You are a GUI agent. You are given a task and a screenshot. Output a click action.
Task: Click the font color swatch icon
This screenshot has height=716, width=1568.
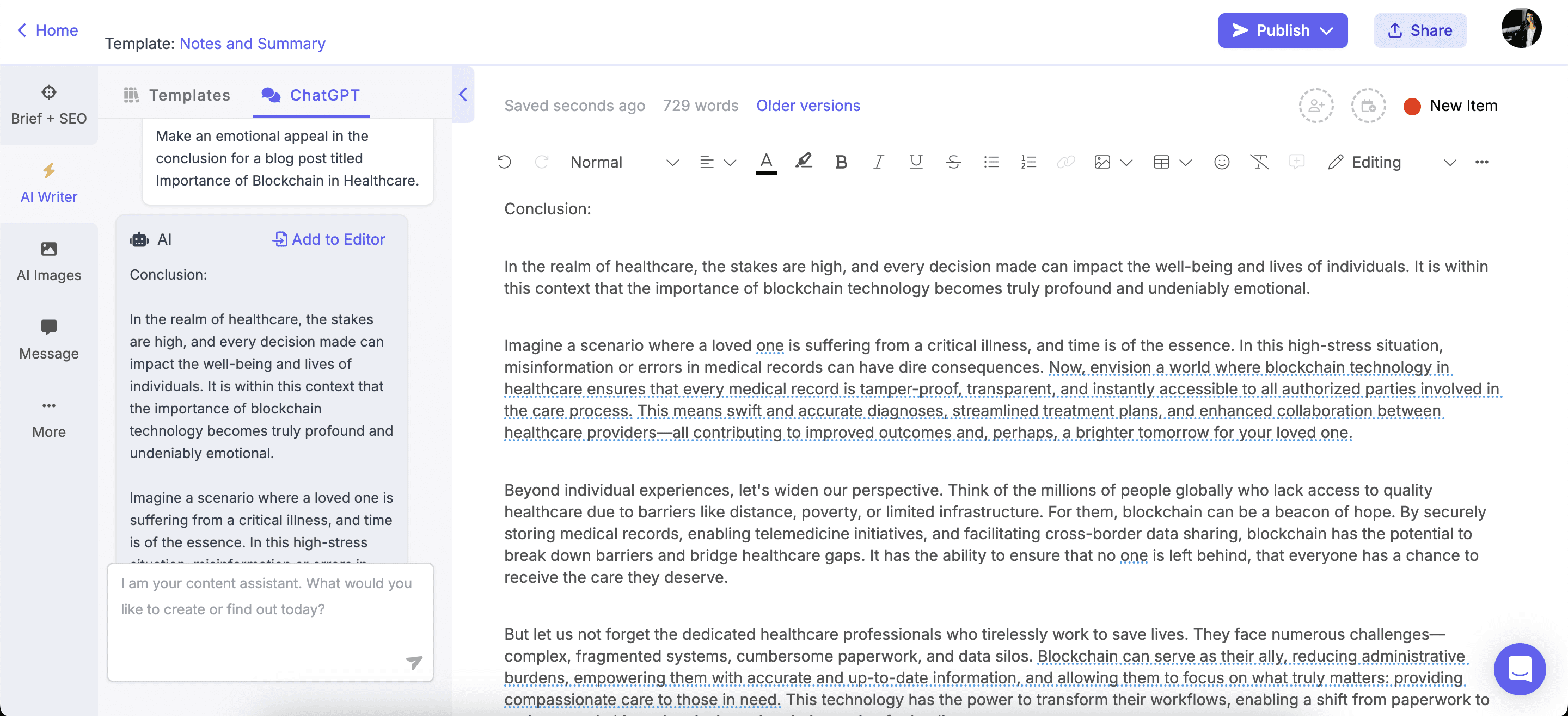pos(766,160)
